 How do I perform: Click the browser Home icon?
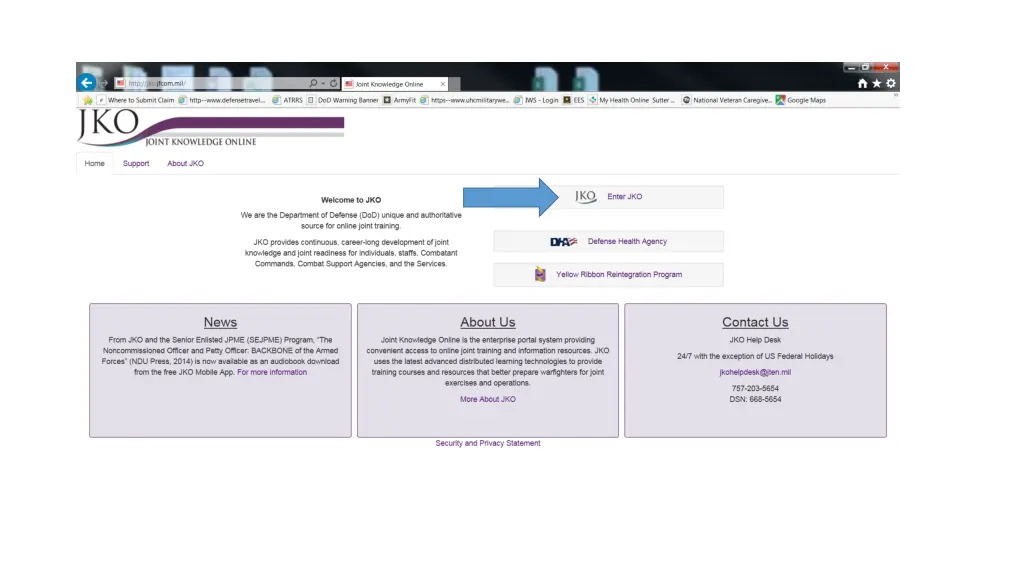[x=862, y=84]
